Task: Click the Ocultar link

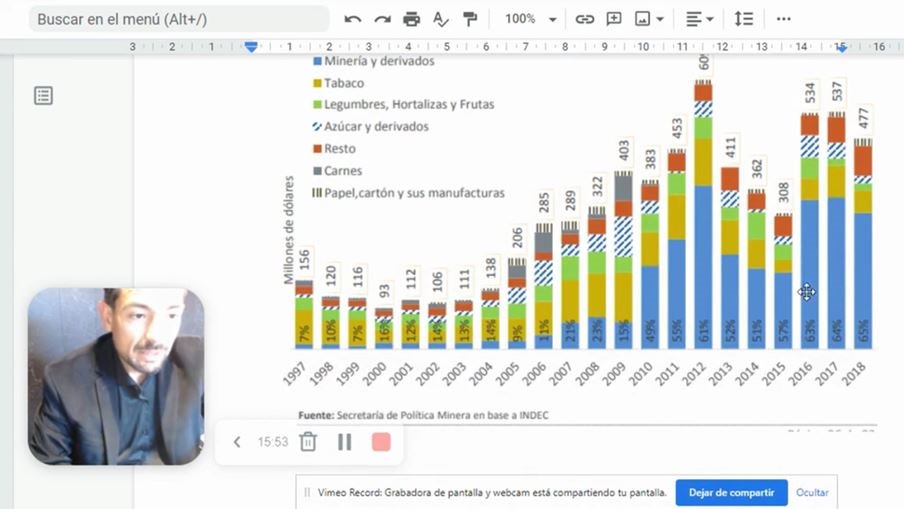Action: click(812, 492)
